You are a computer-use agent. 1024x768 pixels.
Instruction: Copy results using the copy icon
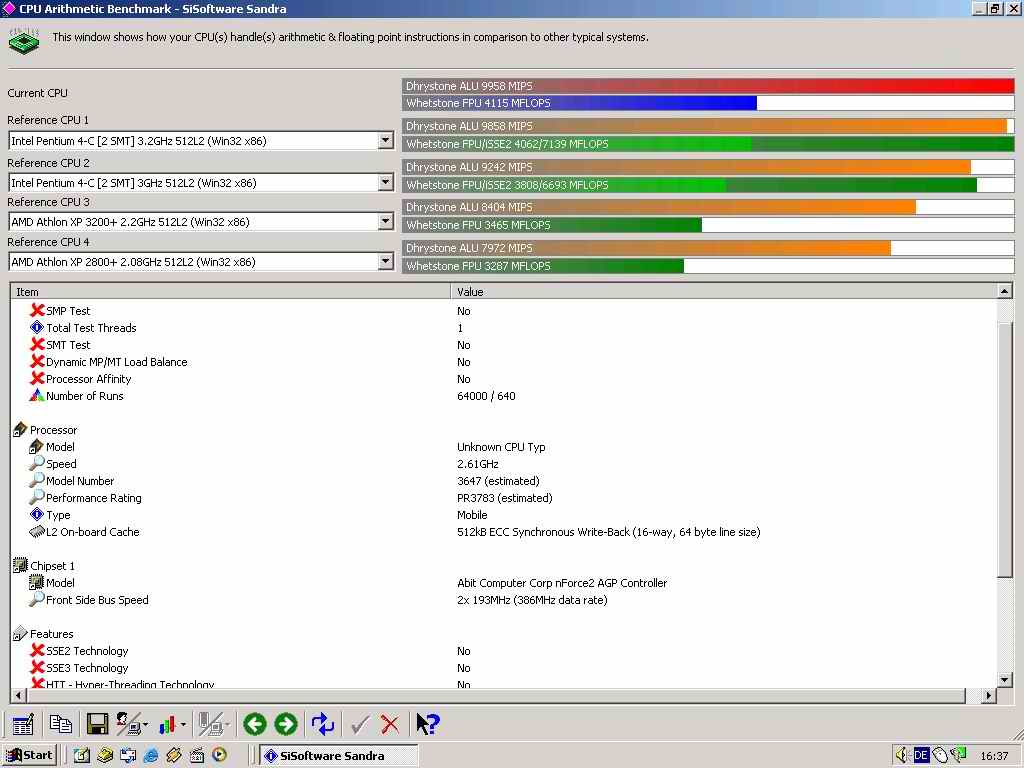point(61,724)
